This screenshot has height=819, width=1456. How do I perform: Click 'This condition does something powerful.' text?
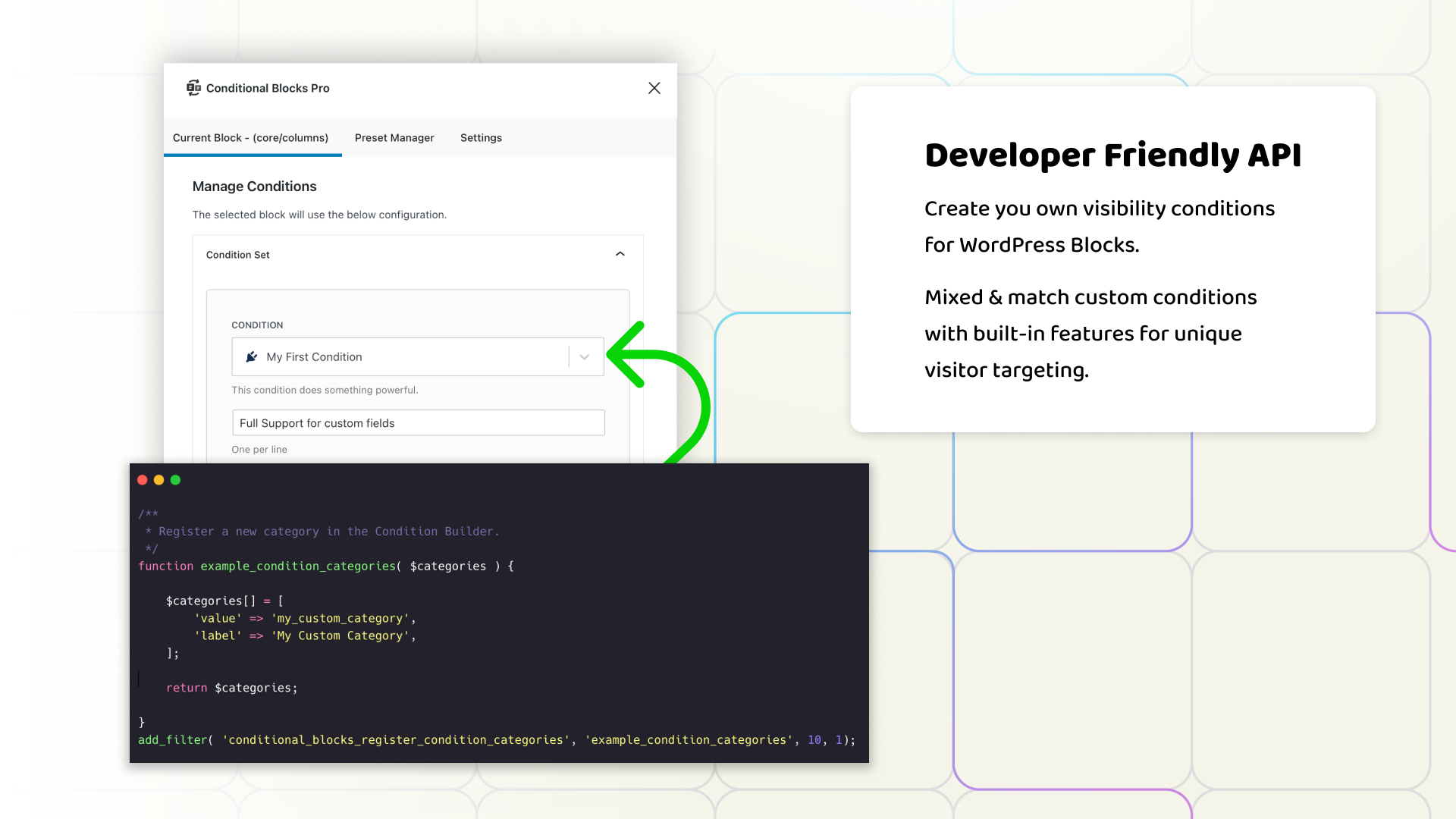[325, 390]
